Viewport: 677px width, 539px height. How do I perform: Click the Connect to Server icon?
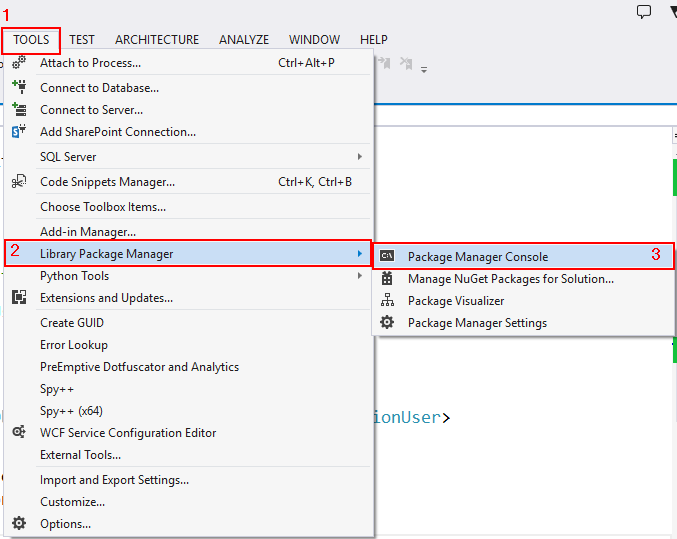tap(19, 110)
